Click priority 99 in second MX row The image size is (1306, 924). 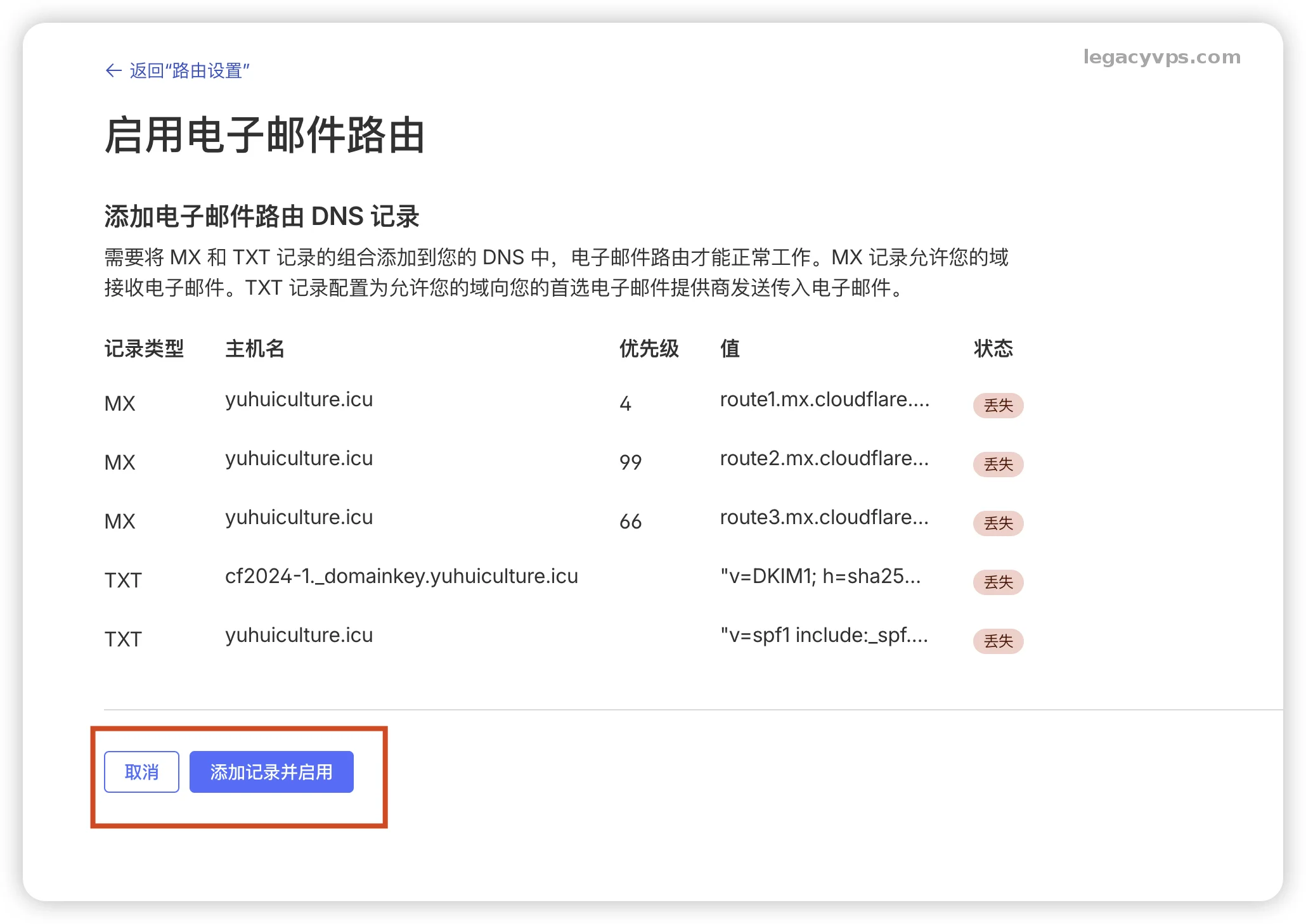[630, 462]
